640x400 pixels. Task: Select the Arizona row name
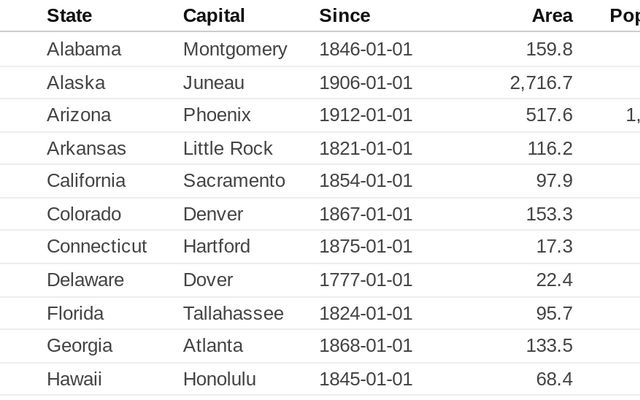[x=79, y=115]
